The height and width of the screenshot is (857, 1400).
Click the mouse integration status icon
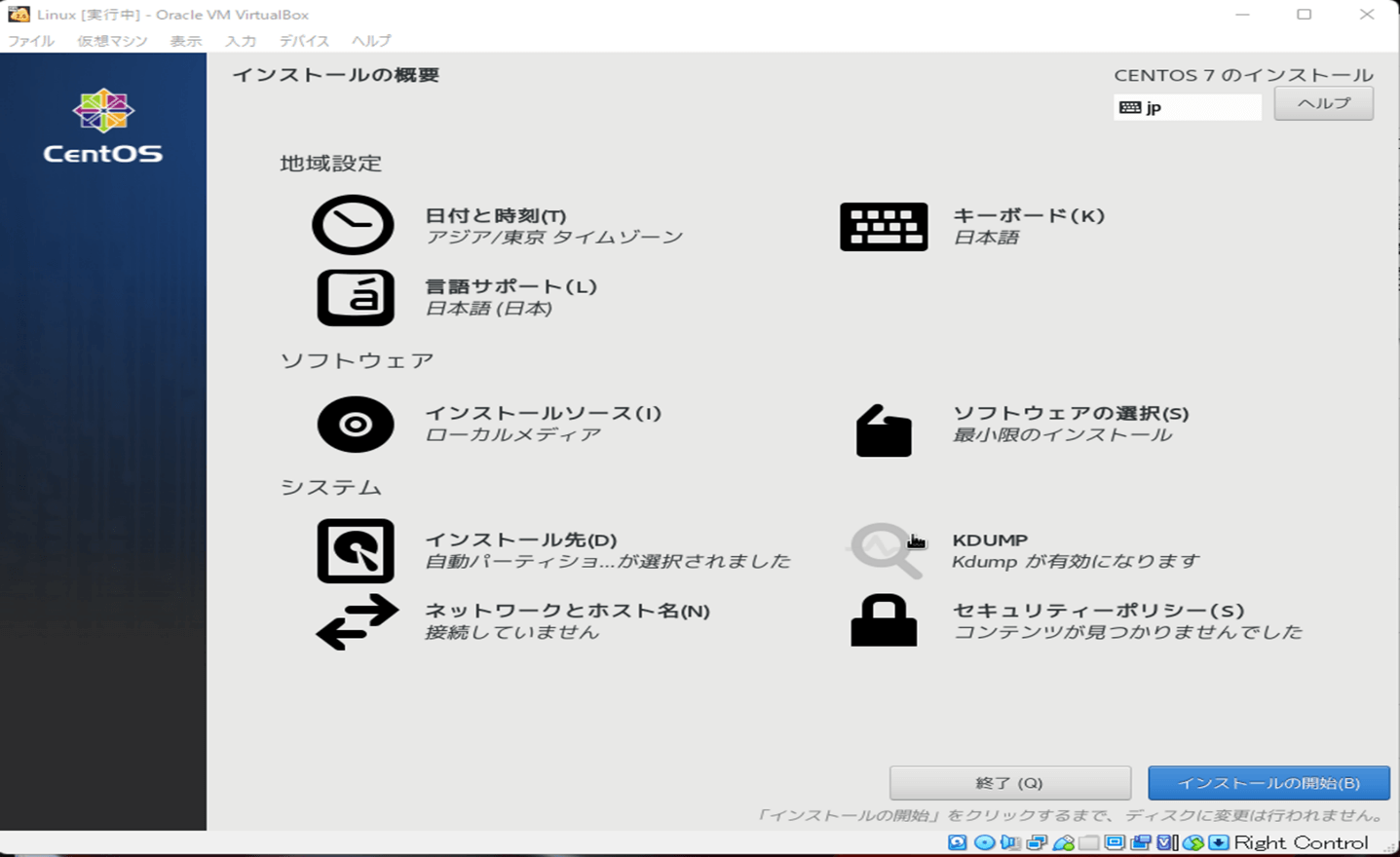(x=1193, y=842)
